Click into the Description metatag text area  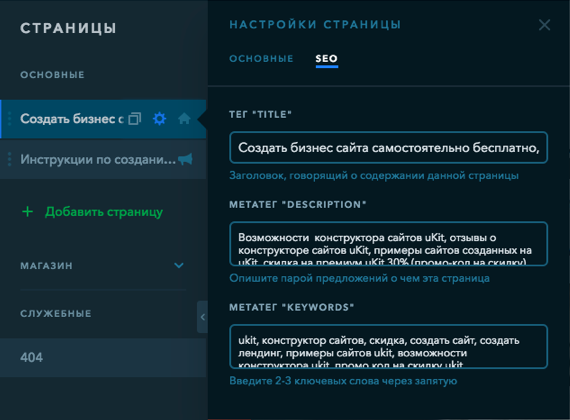(x=388, y=244)
